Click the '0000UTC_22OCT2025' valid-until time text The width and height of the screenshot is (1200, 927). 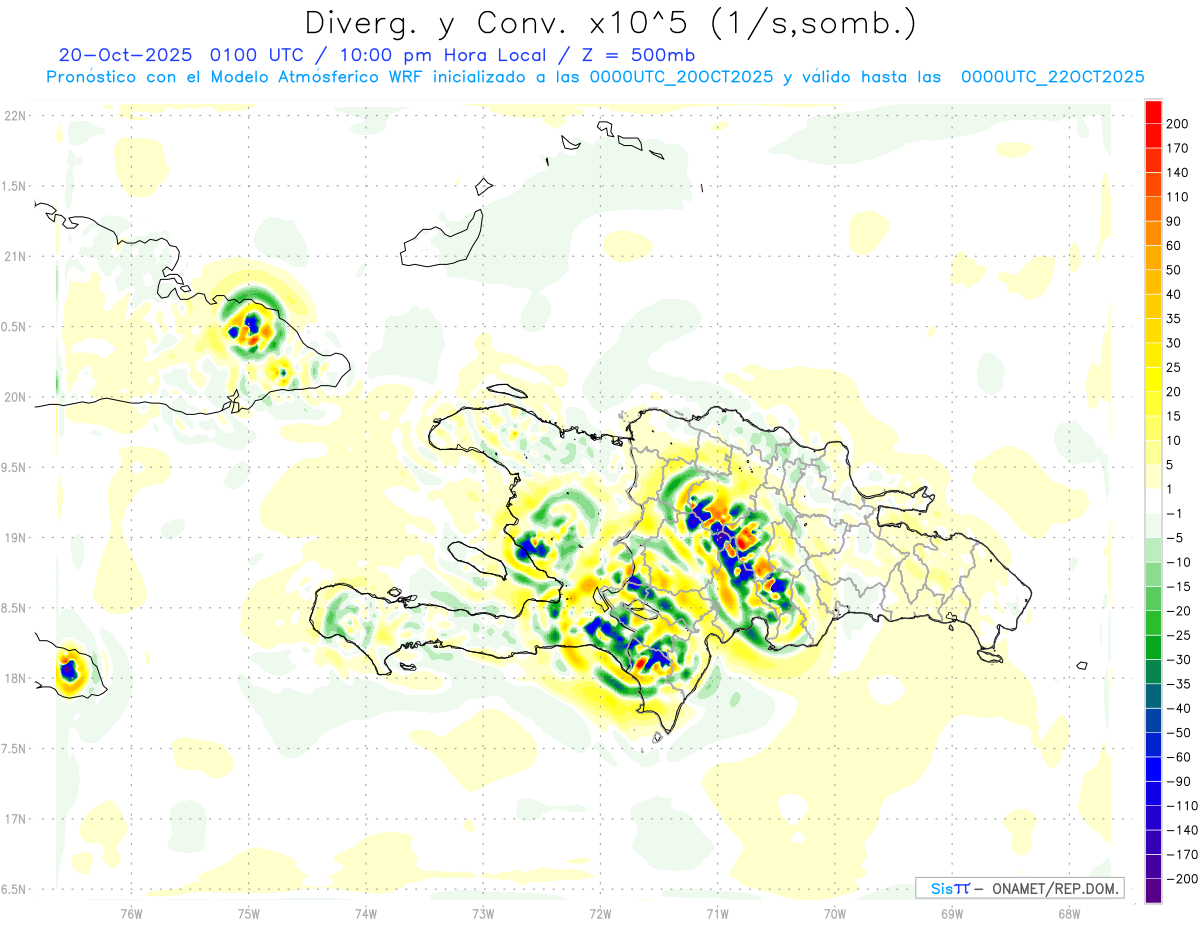(x=1053, y=77)
